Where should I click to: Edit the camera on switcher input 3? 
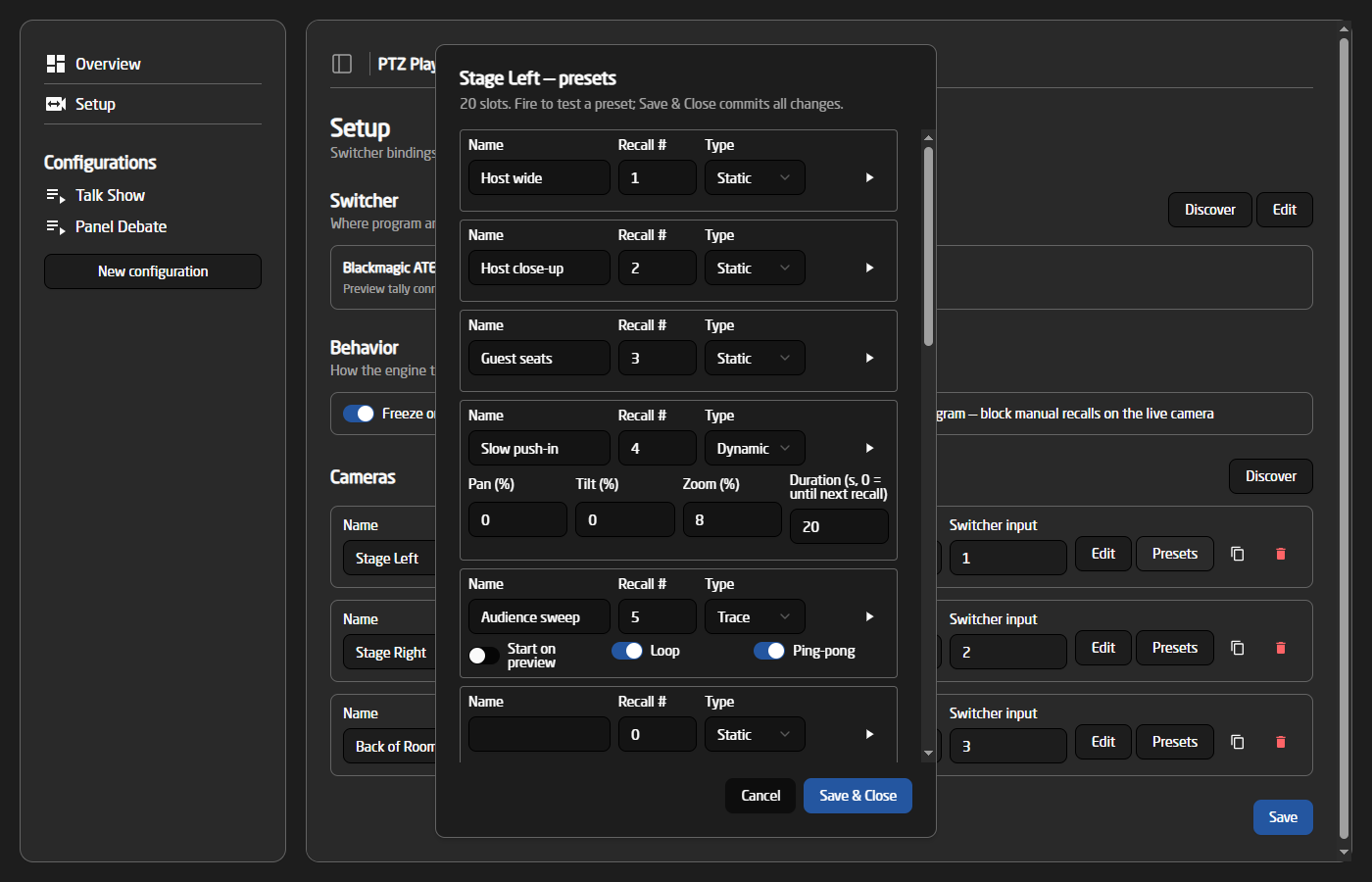[1103, 742]
